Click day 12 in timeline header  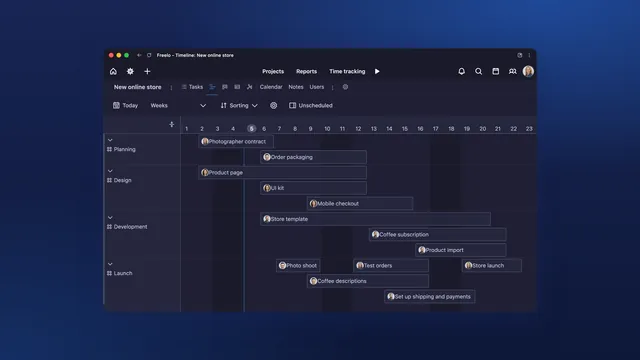point(358,129)
